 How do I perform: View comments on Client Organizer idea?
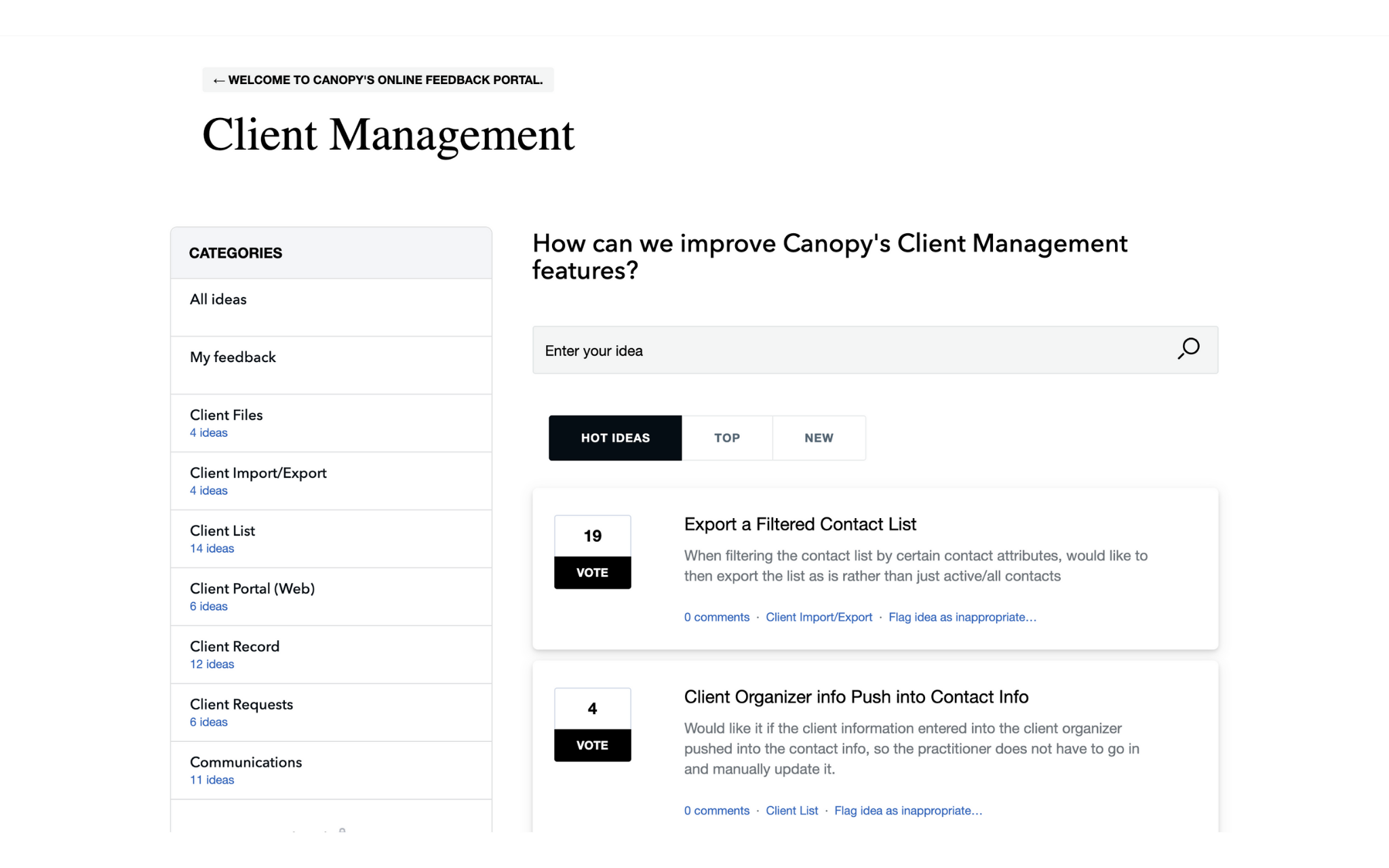(x=716, y=810)
